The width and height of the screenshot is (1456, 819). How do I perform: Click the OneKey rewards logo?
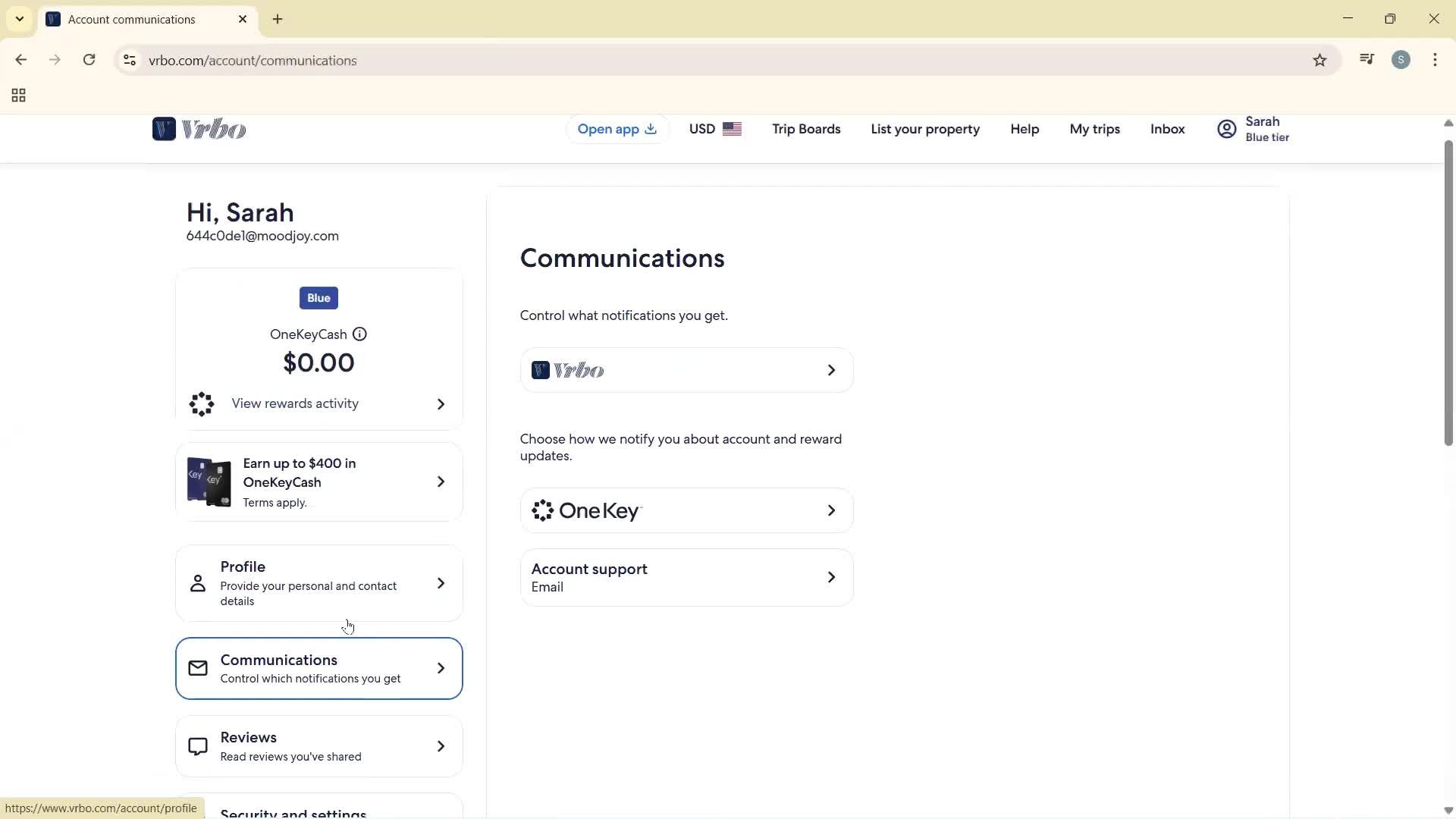point(586,510)
